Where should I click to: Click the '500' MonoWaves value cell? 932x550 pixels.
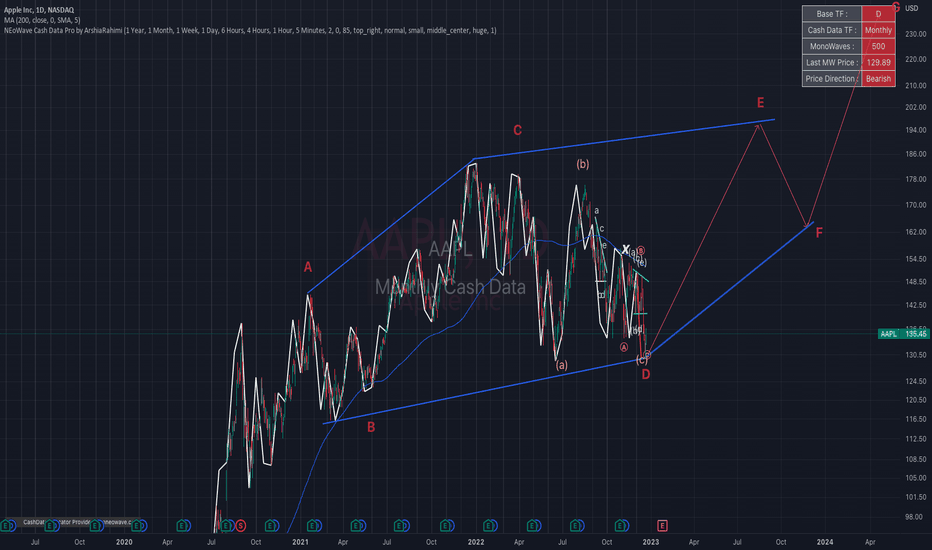[x=878, y=46]
